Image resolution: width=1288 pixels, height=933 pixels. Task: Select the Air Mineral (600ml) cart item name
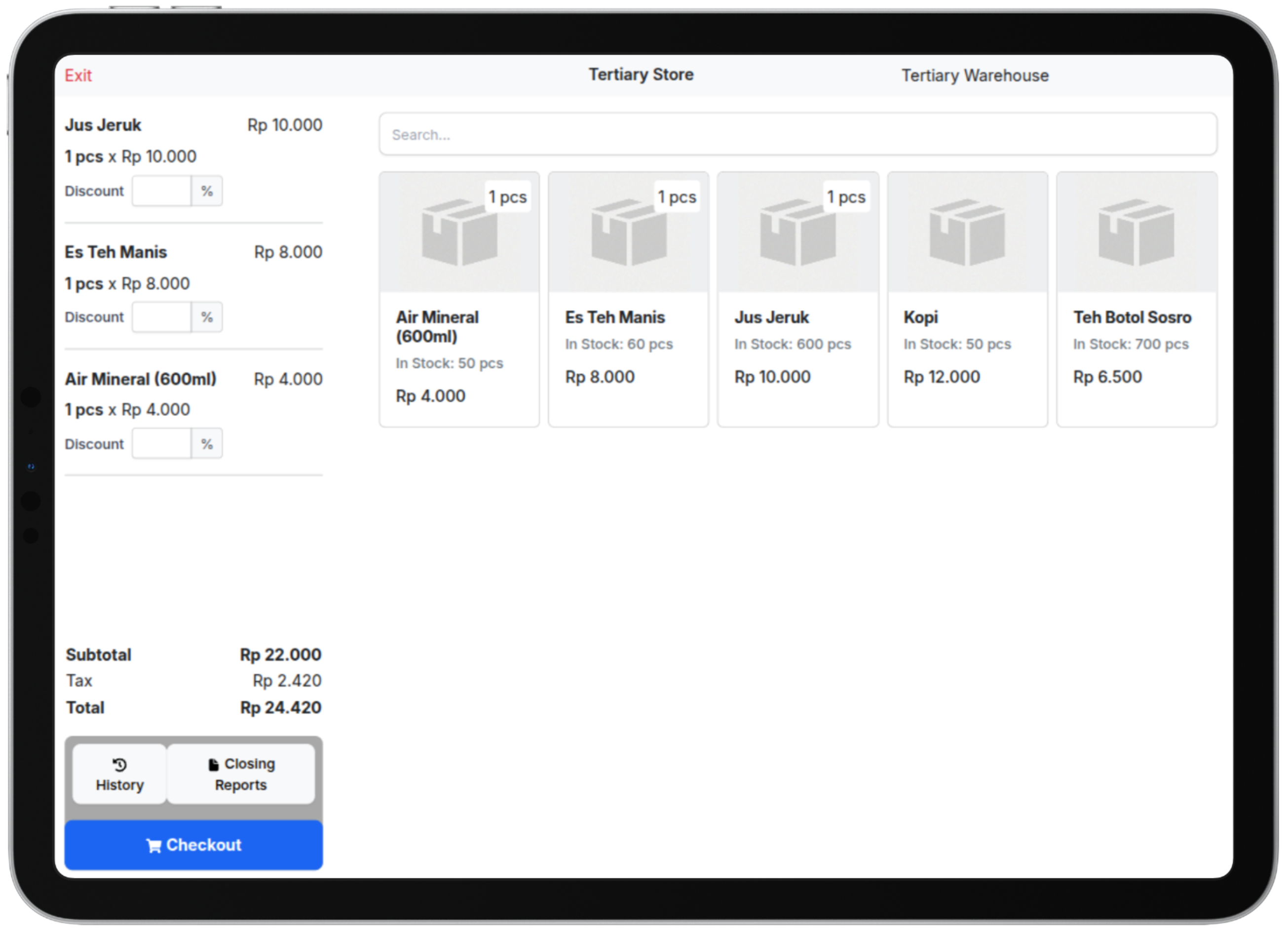tap(140, 379)
